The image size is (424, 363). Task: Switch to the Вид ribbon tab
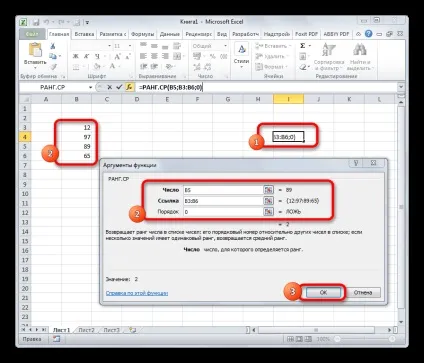click(222, 34)
